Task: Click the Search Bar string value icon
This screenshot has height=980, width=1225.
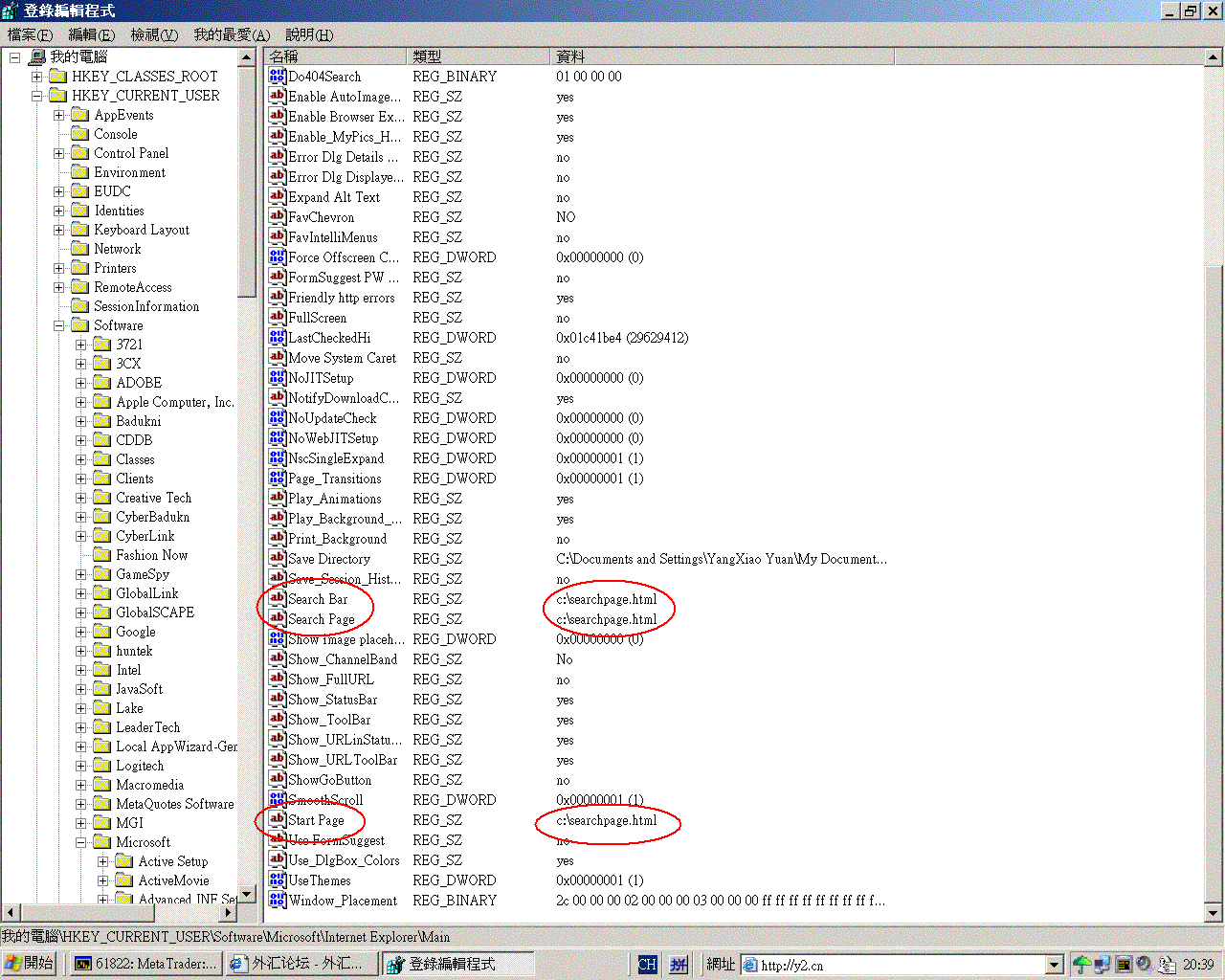Action: pos(278,598)
